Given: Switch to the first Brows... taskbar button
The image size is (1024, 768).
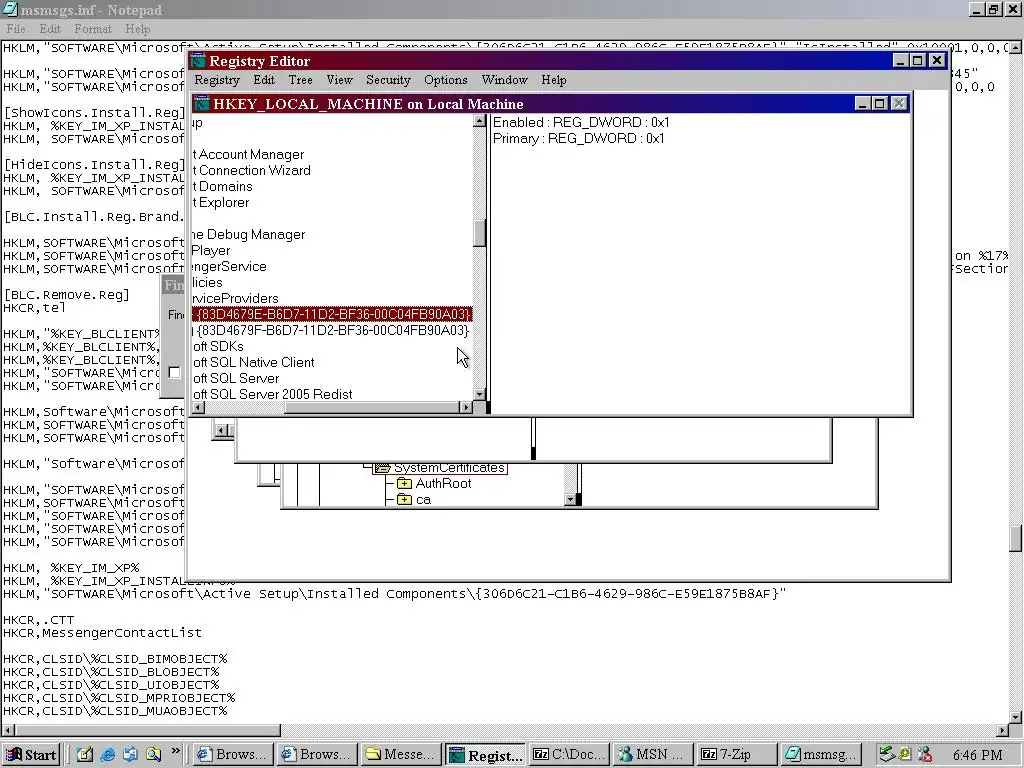Looking at the screenshot, I should point(235,755).
